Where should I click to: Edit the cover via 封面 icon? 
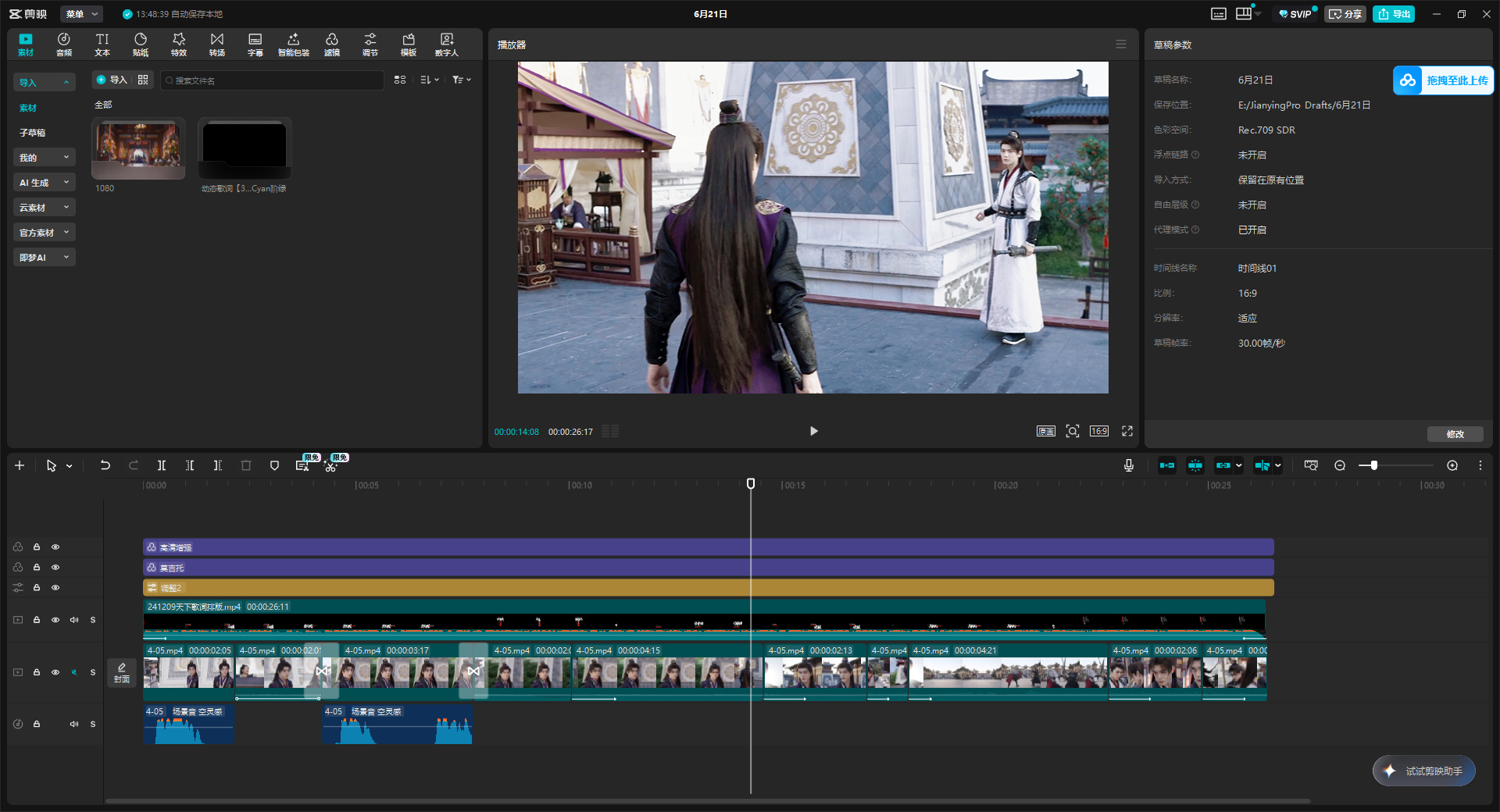122,672
